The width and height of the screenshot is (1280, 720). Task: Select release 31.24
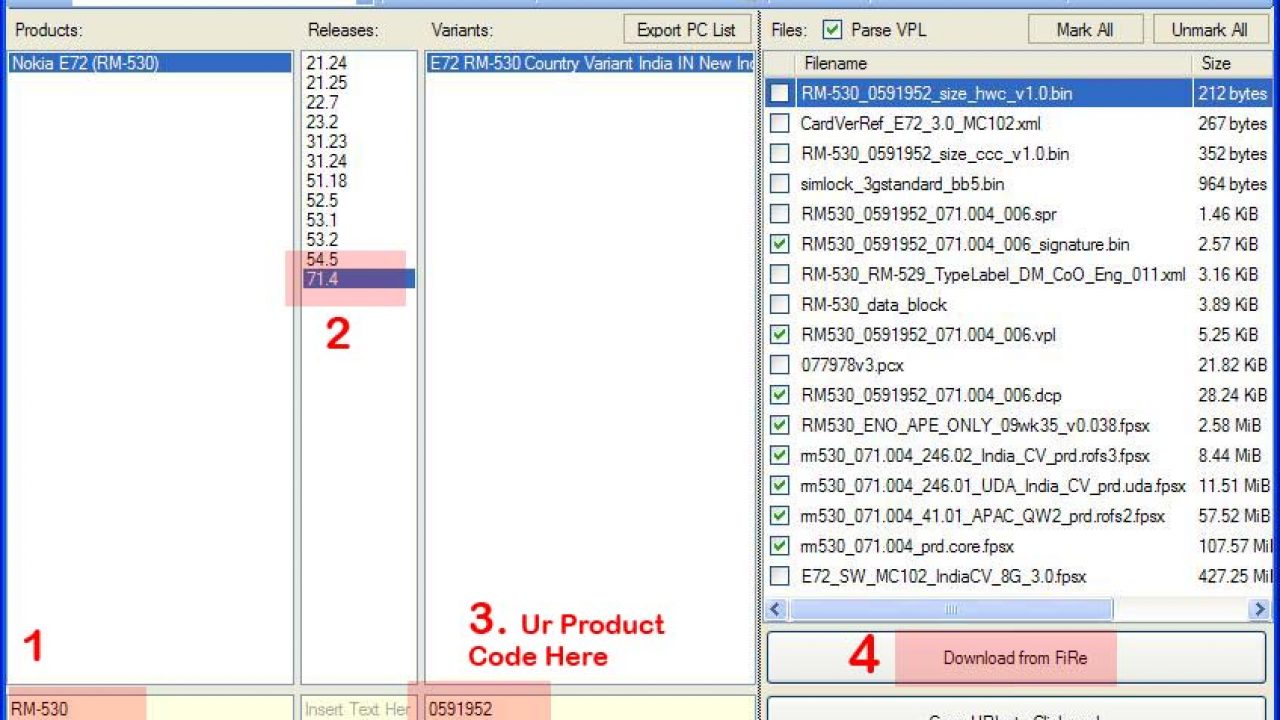click(x=327, y=161)
